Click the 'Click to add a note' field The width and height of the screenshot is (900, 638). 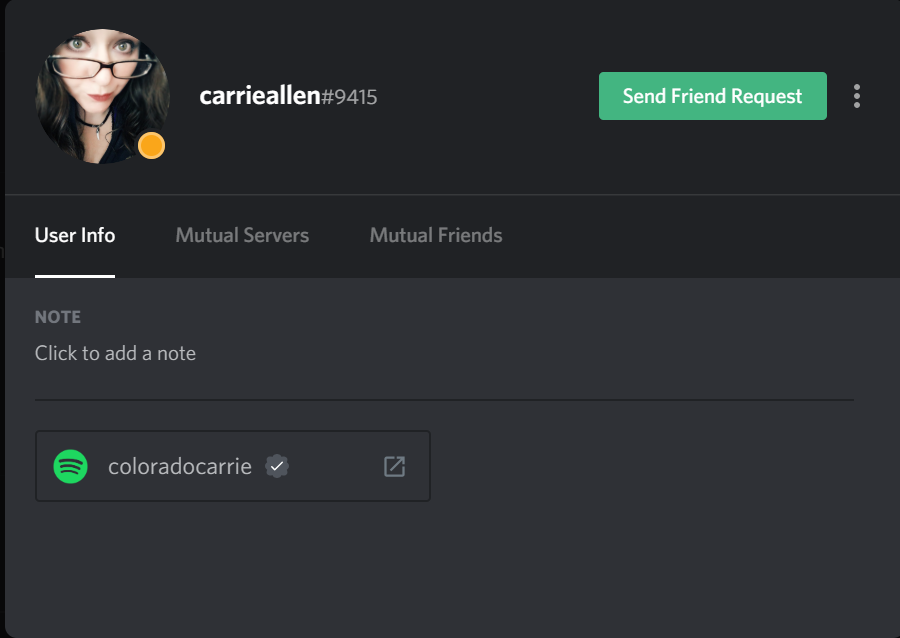(x=115, y=353)
